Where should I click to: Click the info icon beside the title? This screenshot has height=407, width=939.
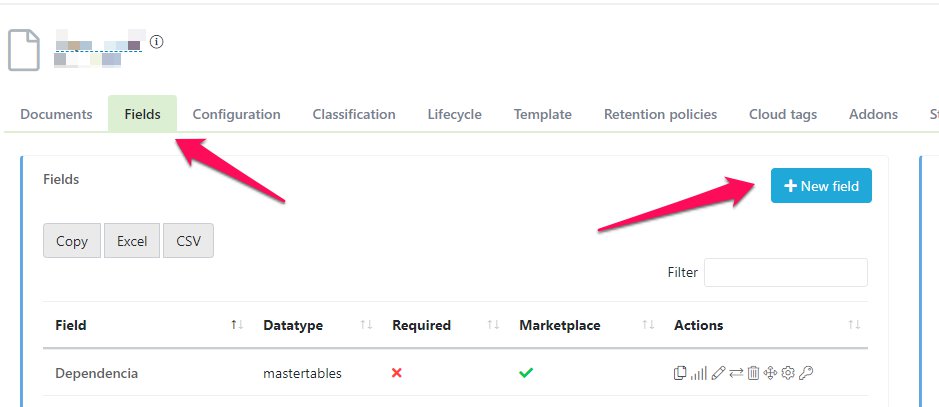click(x=157, y=42)
